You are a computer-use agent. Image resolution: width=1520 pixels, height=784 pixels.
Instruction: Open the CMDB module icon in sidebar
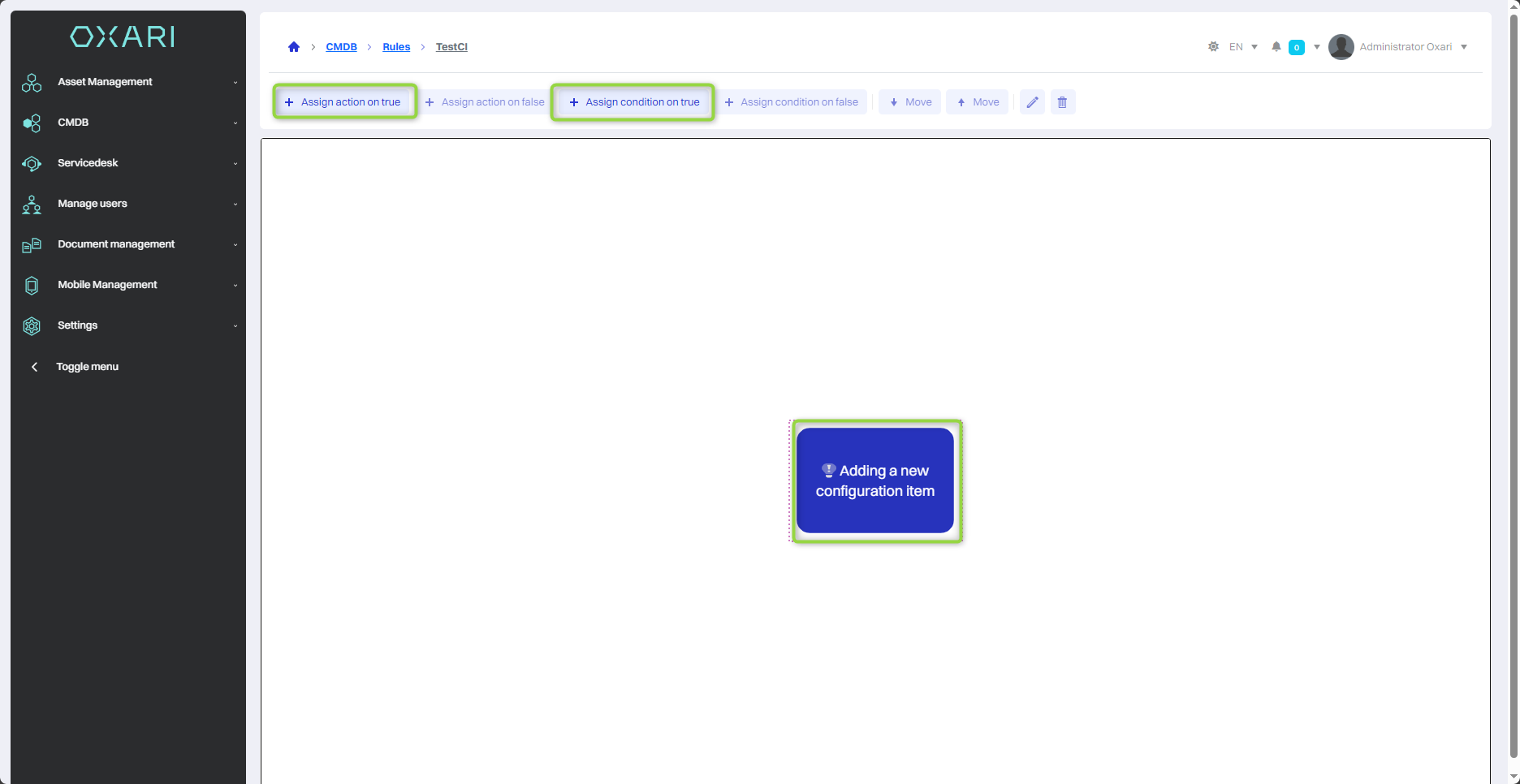(x=31, y=123)
